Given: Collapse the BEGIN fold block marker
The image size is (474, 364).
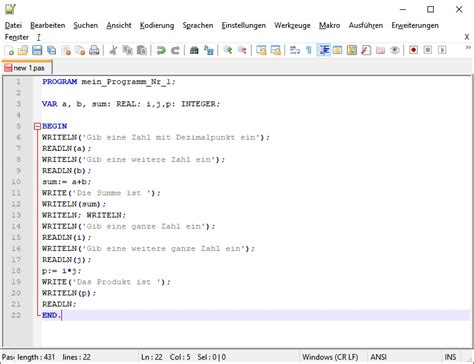Looking at the screenshot, I should click(37, 126).
